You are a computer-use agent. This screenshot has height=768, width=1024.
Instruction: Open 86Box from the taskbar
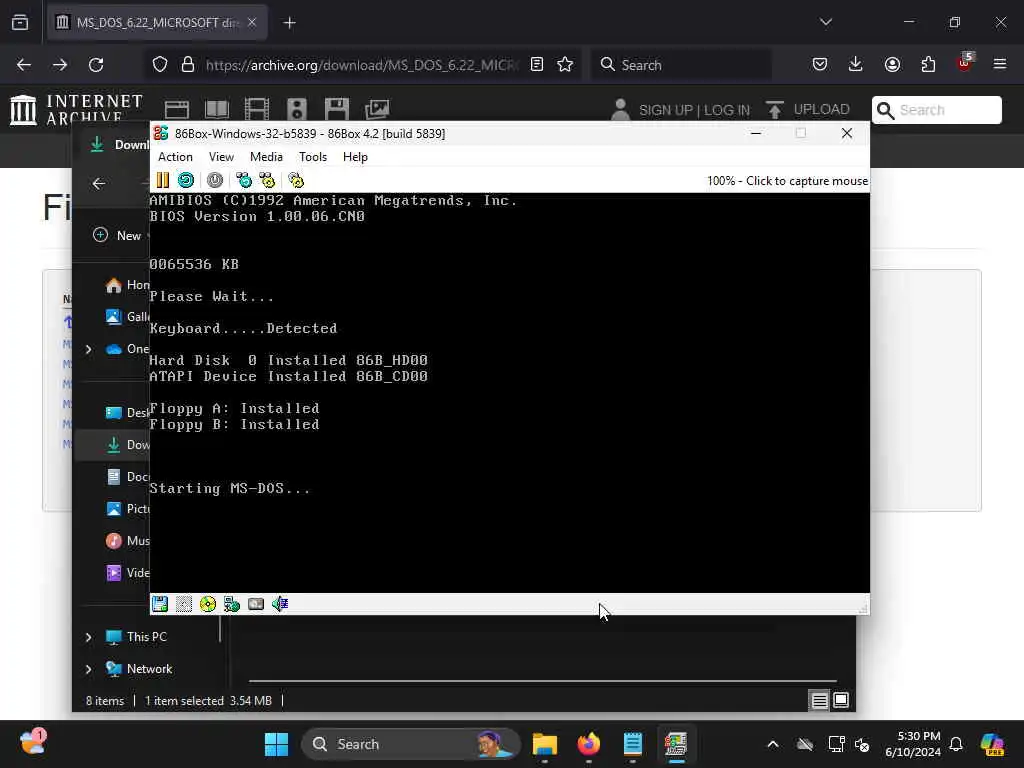click(x=677, y=744)
